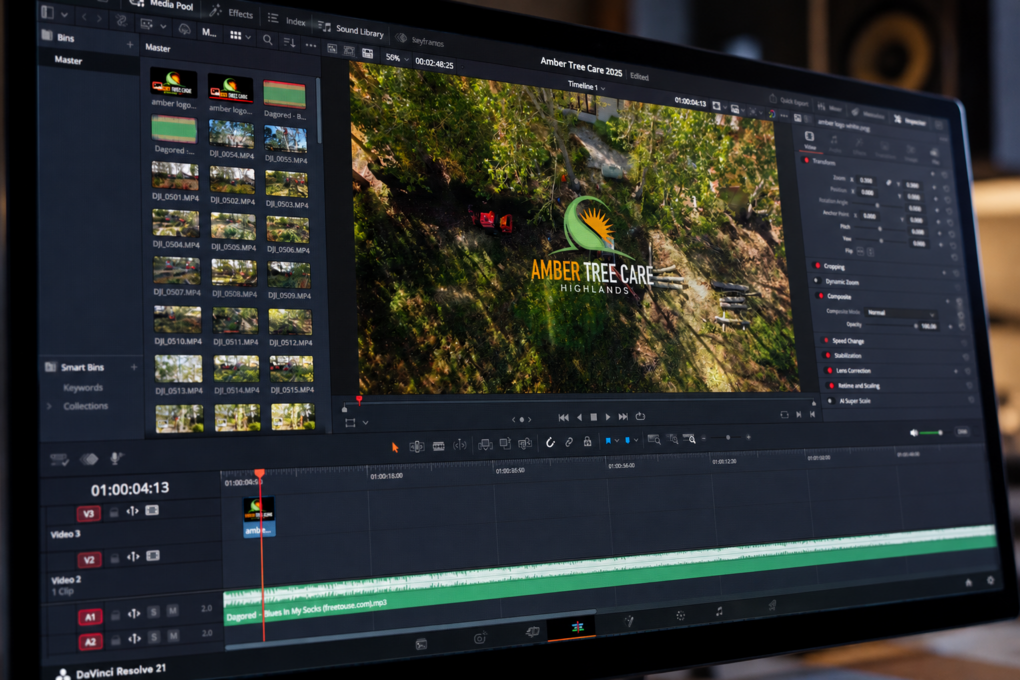Choose the Blade Edit razor tool
This screenshot has height=680, width=1020.
(438, 446)
